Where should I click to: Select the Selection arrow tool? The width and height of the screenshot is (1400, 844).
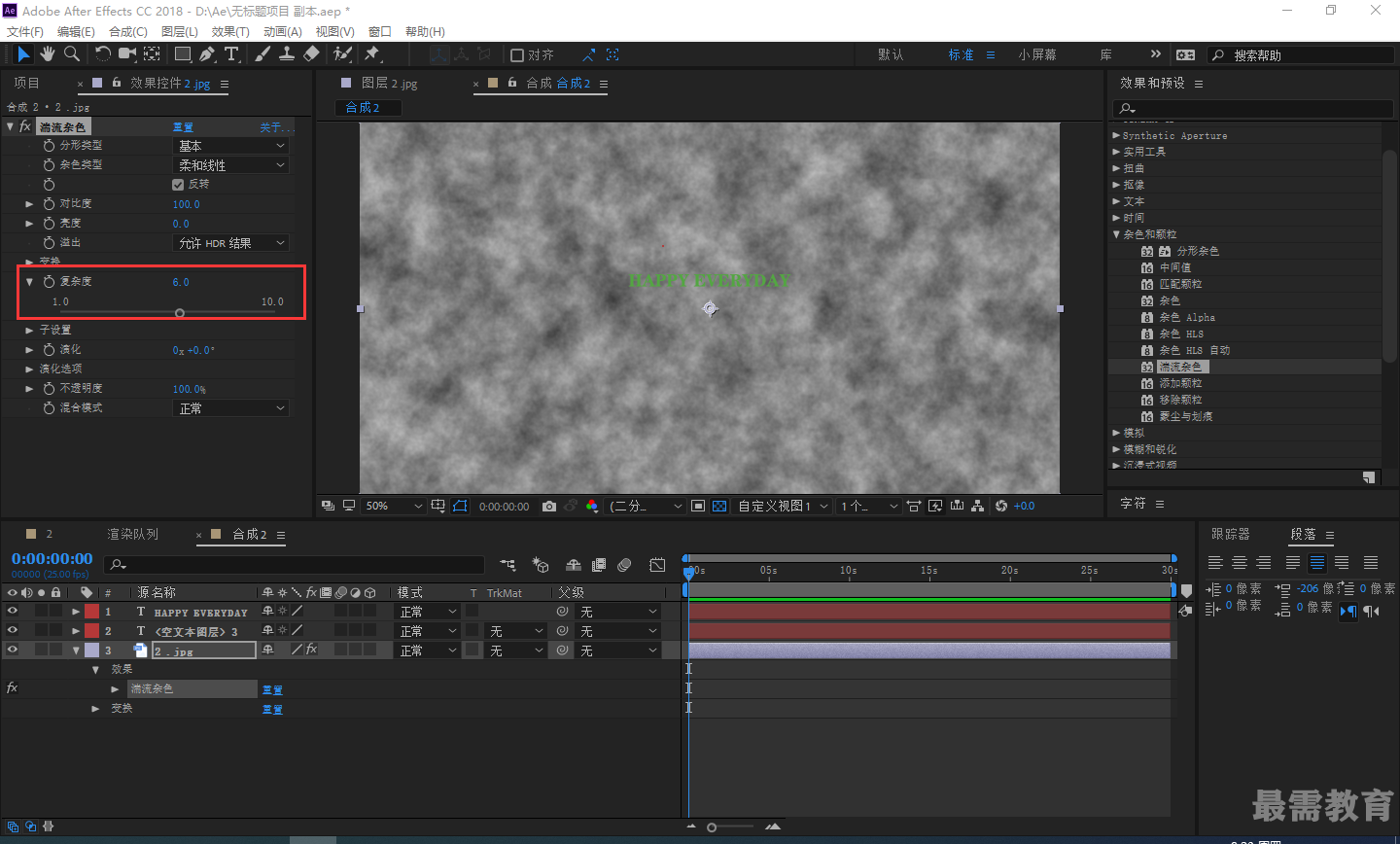(23, 54)
